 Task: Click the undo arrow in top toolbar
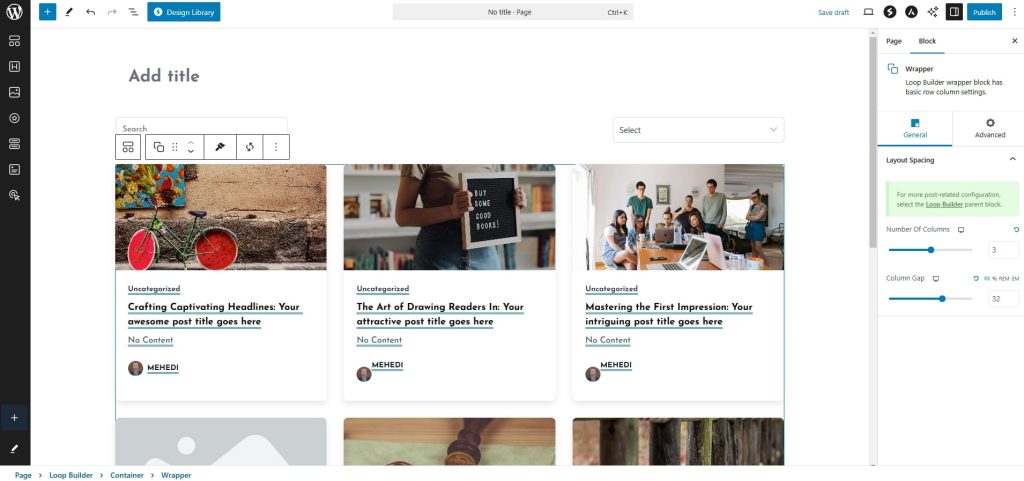pyautogui.click(x=90, y=12)
